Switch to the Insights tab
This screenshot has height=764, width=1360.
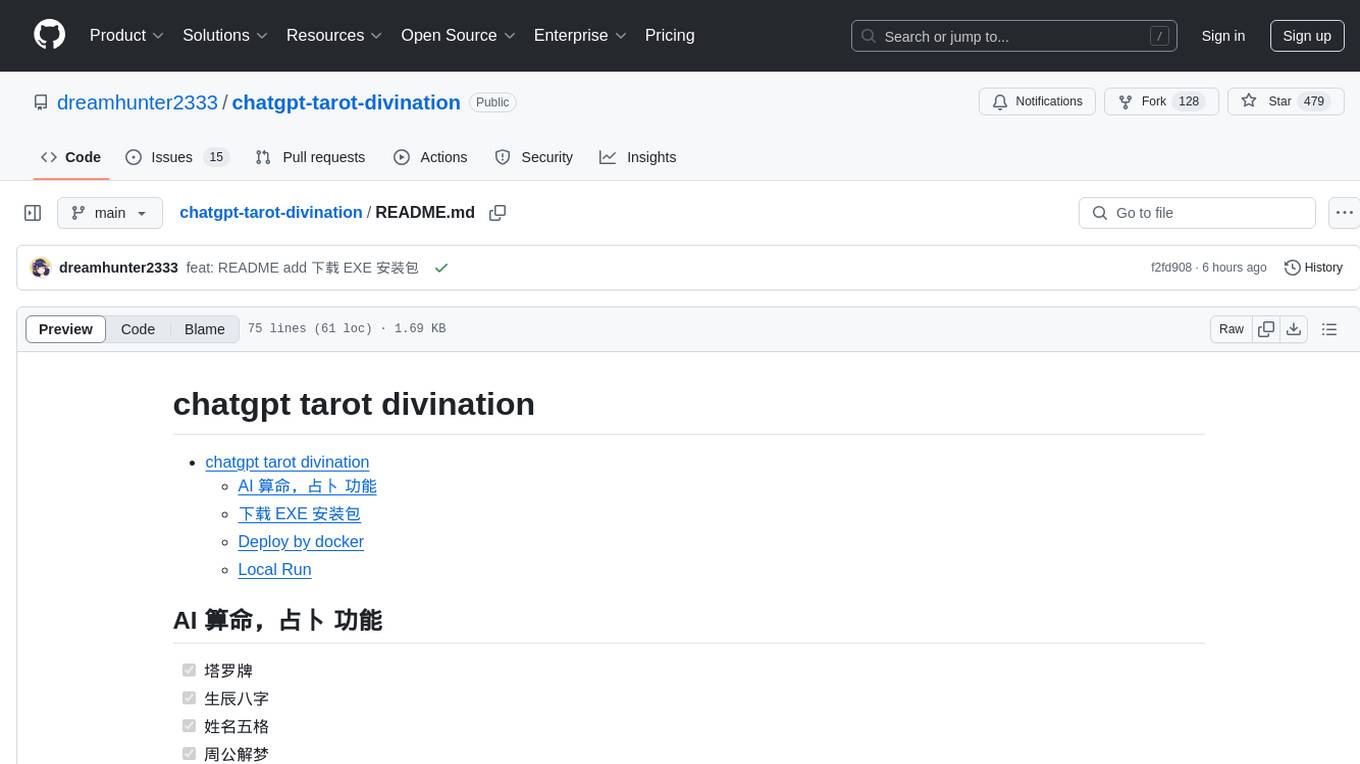(x=638, y=157)
